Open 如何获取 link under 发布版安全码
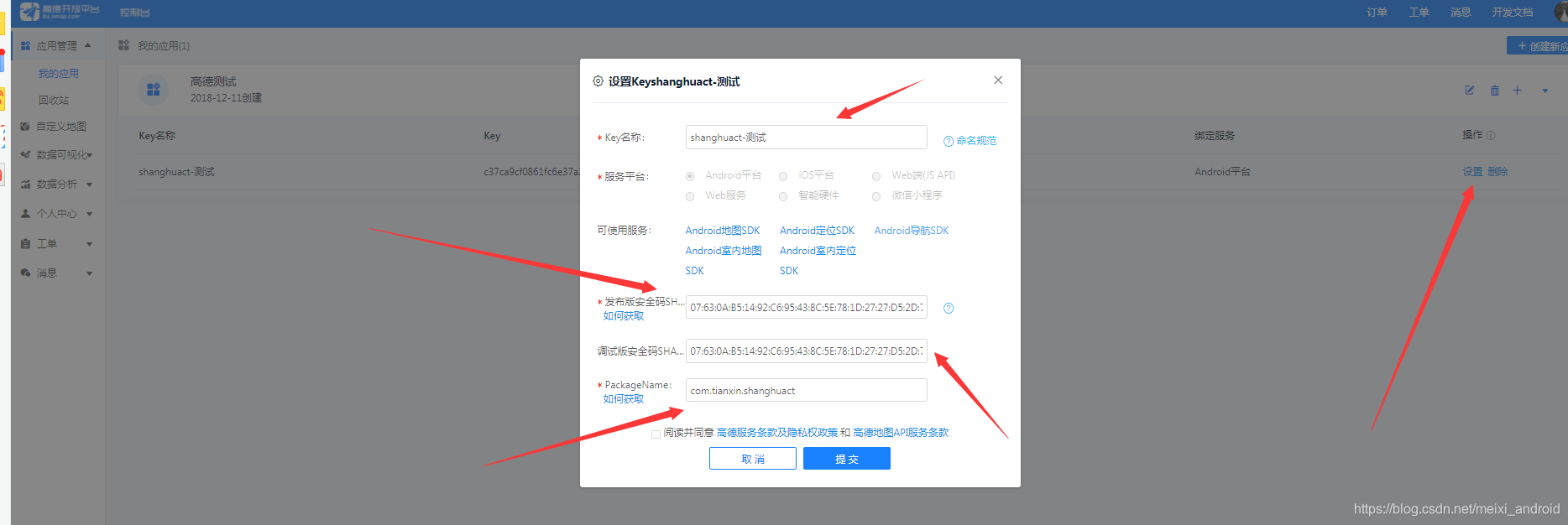Image resolution: width=1568 pixels, height=525 pixels. 624,316
